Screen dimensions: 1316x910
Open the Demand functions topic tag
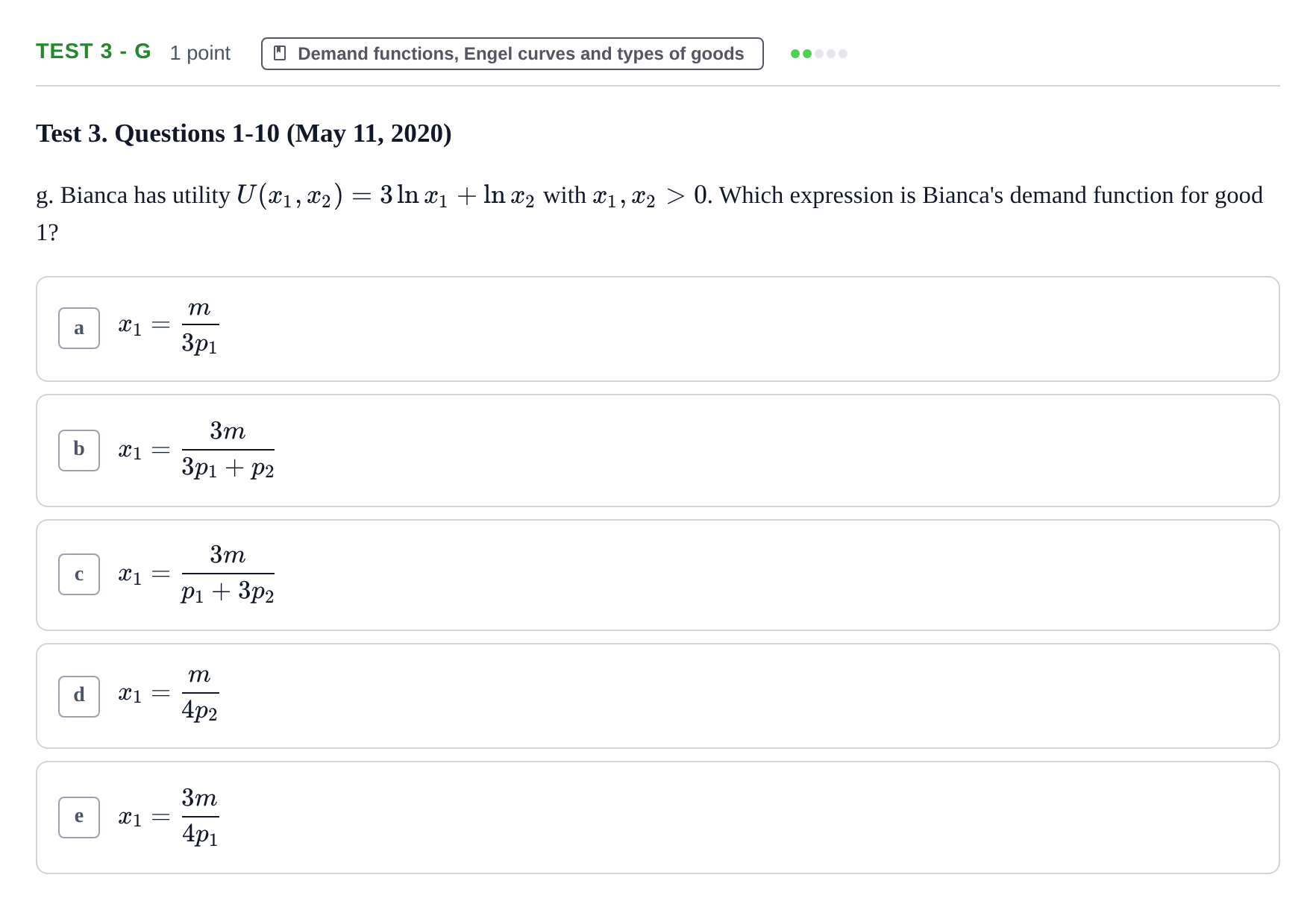point(512,54)
